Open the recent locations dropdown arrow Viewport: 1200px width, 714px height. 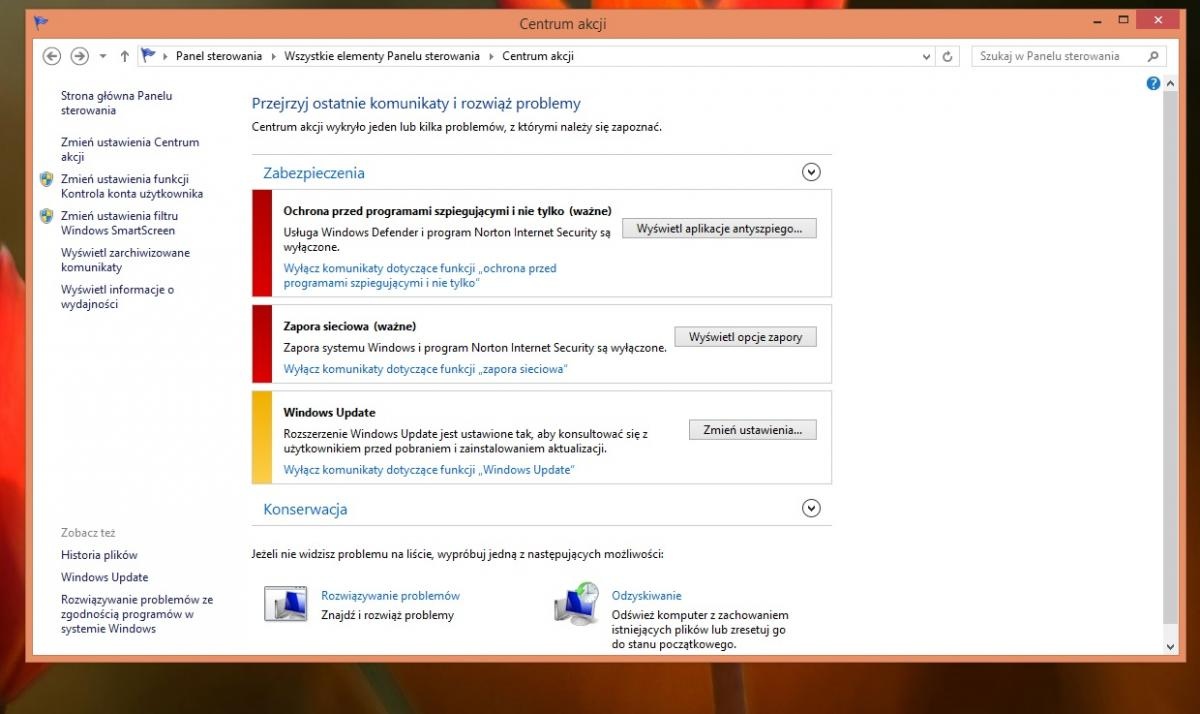tap(102, 57)
